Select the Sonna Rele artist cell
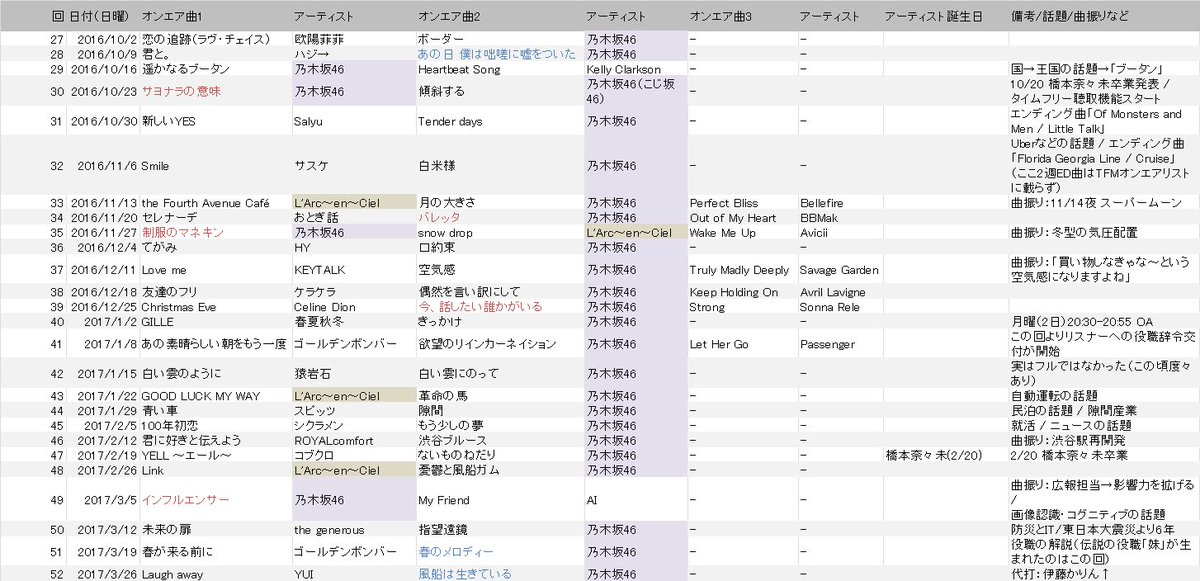 pos(829,307)
